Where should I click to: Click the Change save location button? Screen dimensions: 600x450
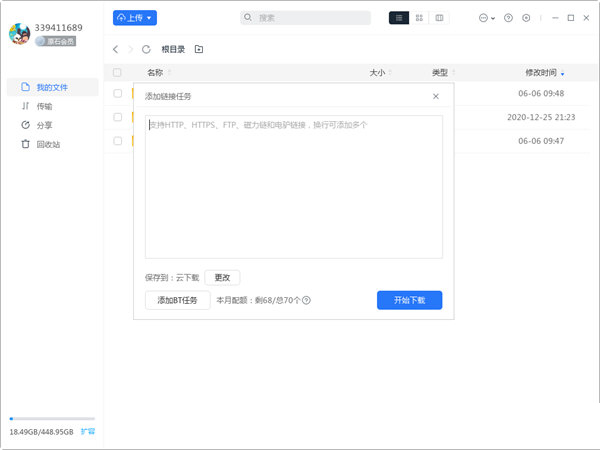[x=222, y=277]
